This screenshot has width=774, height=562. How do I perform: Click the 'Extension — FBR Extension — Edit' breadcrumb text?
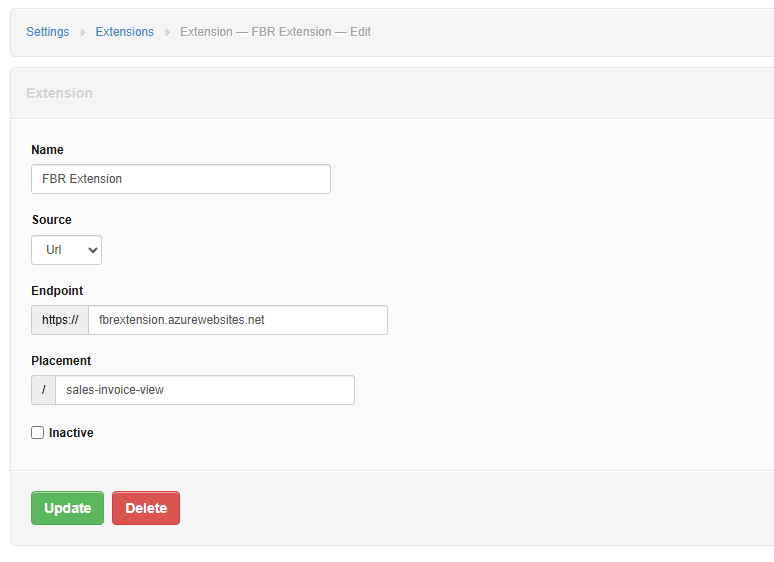coord(275,32)
